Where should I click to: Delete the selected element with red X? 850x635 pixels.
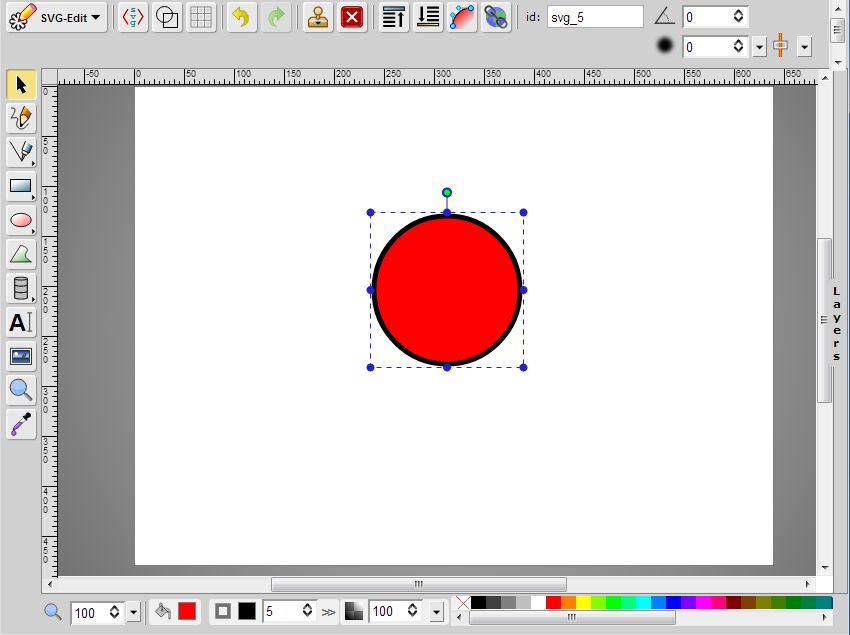coord(352,17)
